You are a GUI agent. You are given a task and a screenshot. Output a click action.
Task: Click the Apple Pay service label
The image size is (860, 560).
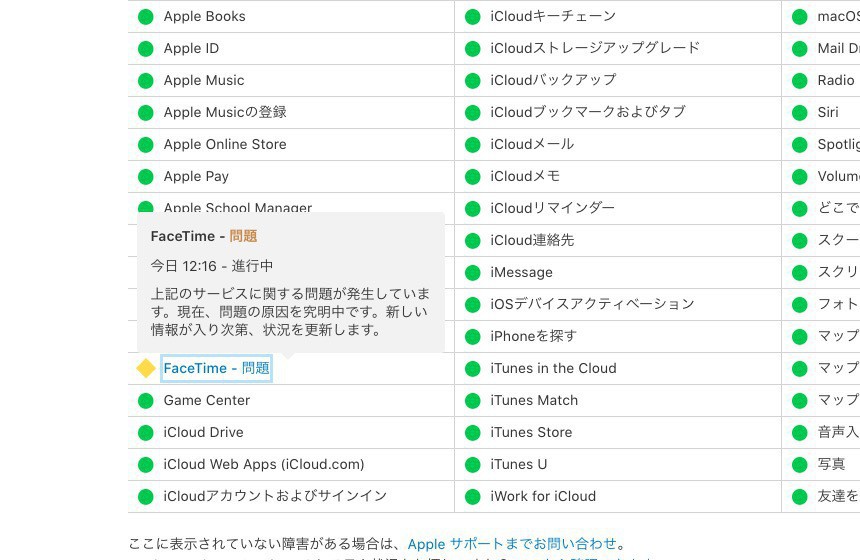(x=196, y=177)
